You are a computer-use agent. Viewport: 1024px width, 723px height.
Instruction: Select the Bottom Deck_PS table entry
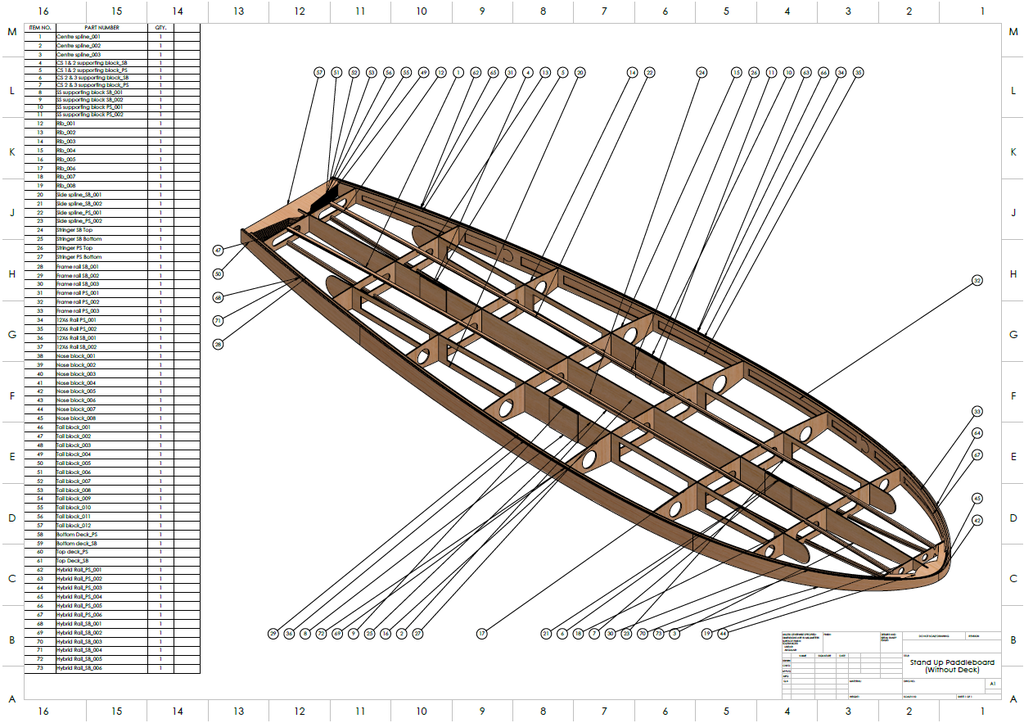(77, 534)
